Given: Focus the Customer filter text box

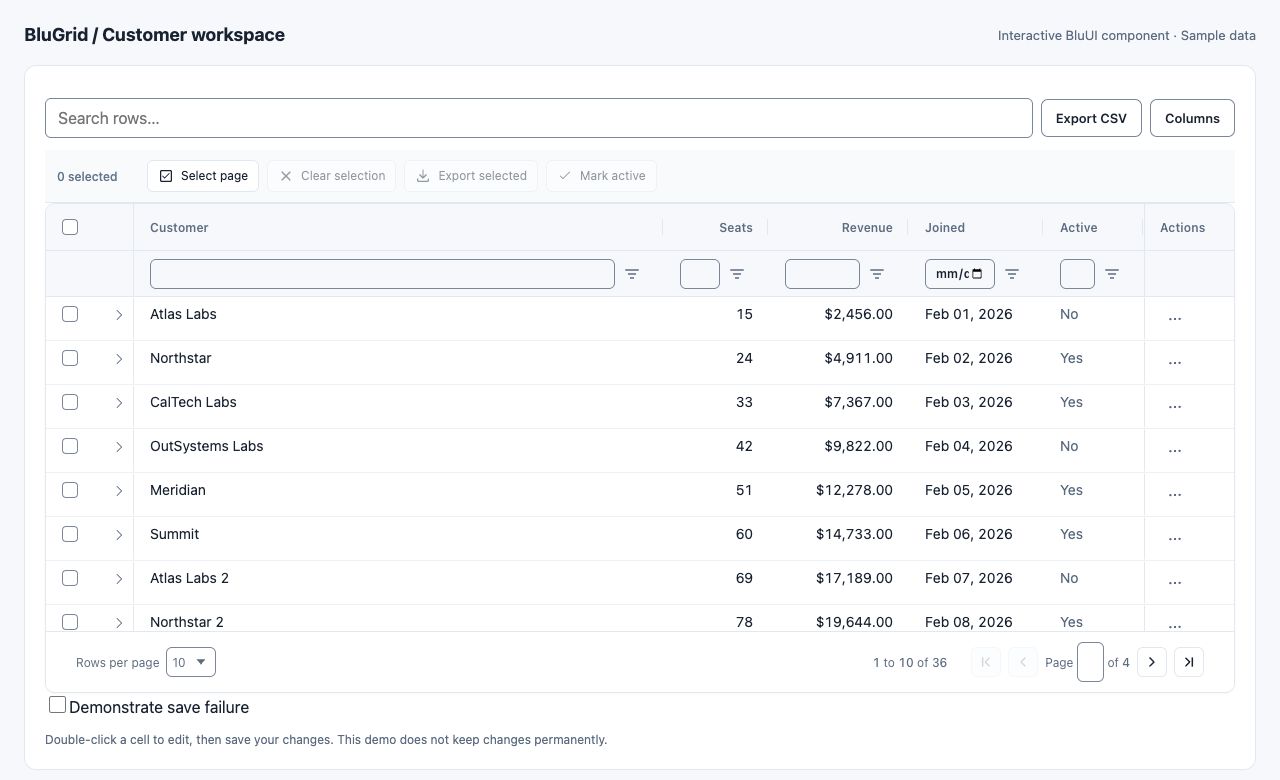Looking at the screenshot, I should pos(382,274).
